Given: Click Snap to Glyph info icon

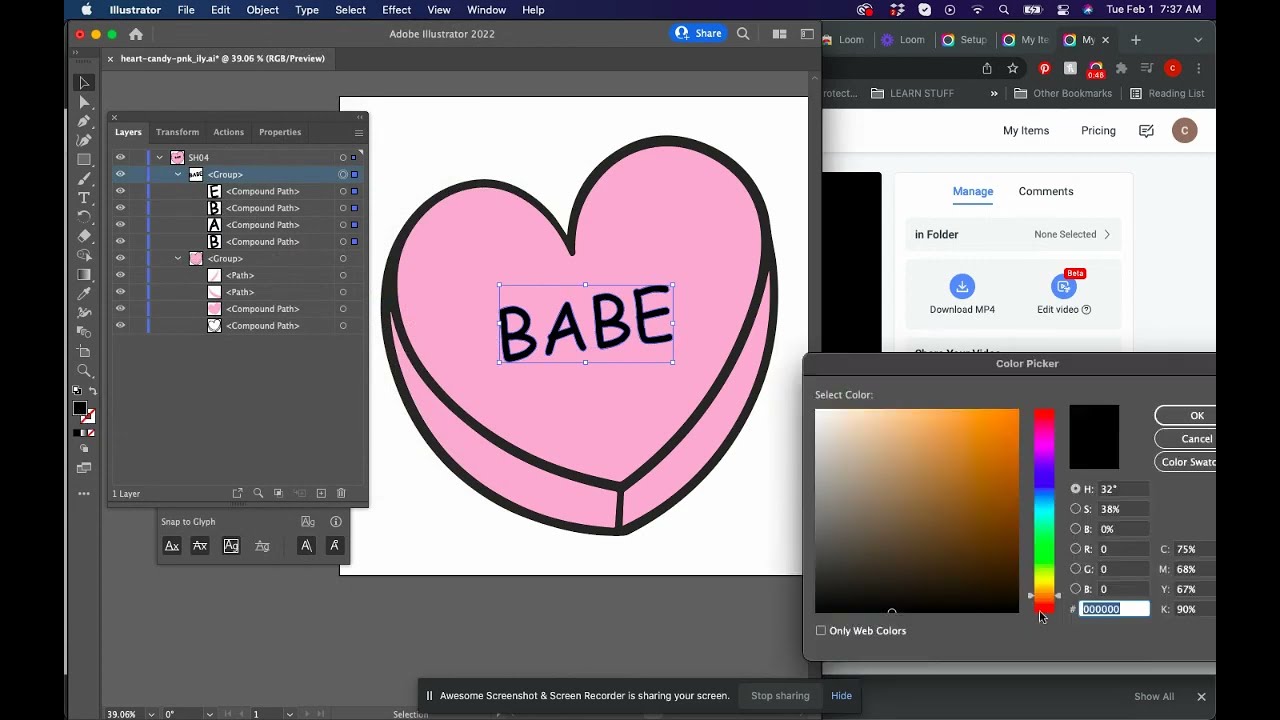Looking at the screenshot, I should [x=336, y=521].
